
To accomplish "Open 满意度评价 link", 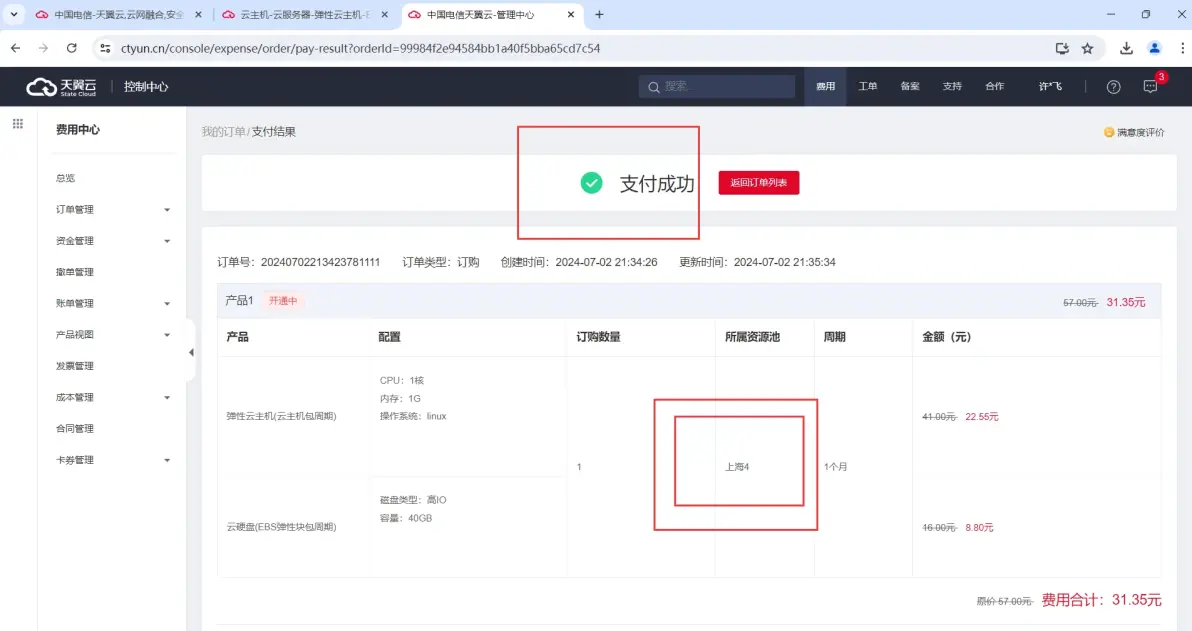I will point(1140,132).
